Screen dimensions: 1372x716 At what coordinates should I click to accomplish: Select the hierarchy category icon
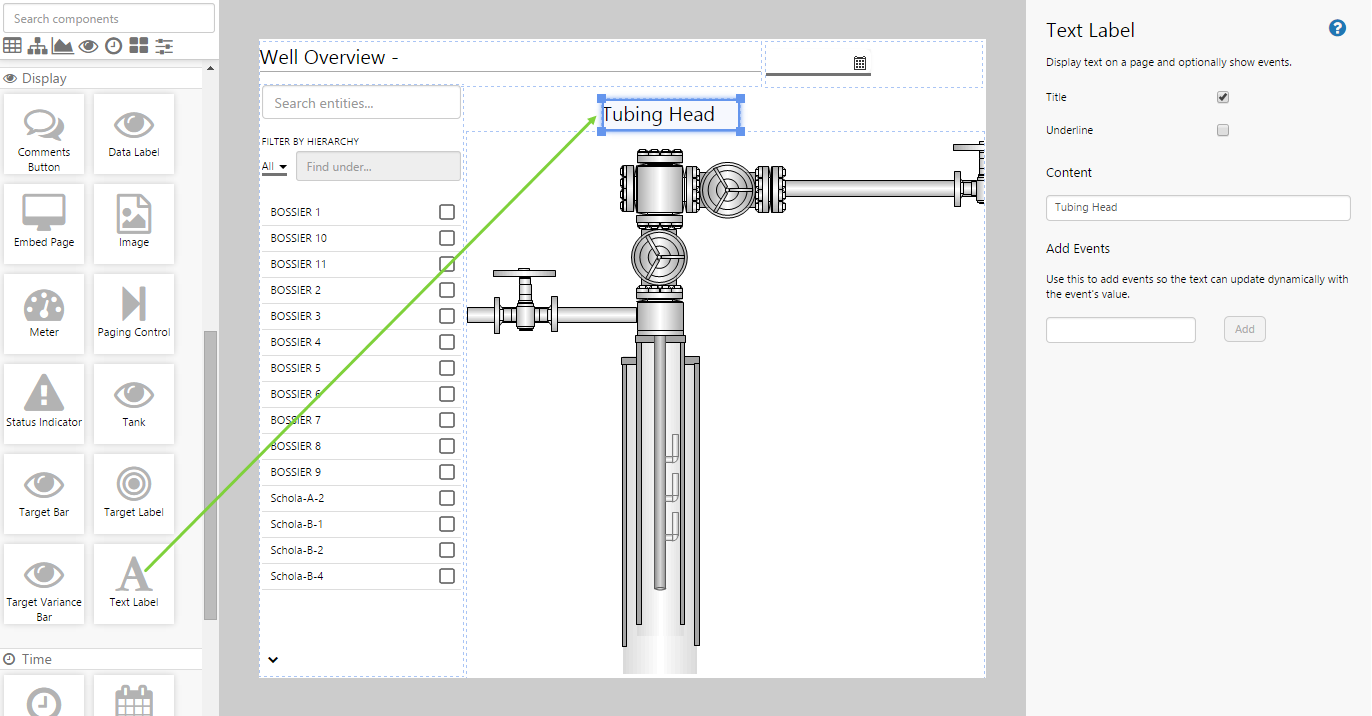click(38, 46)
